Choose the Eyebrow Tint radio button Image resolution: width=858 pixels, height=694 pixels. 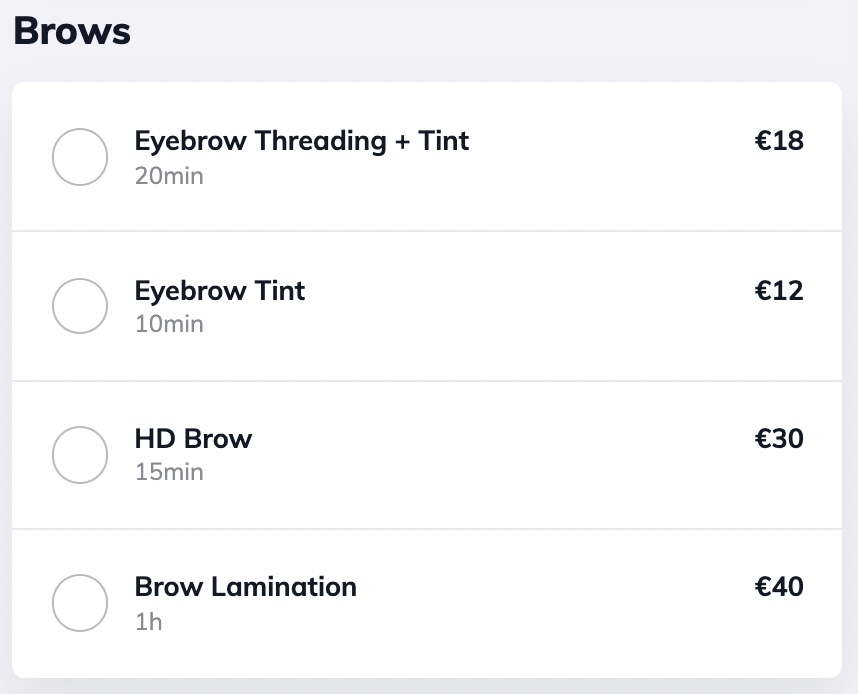(80, 306)
